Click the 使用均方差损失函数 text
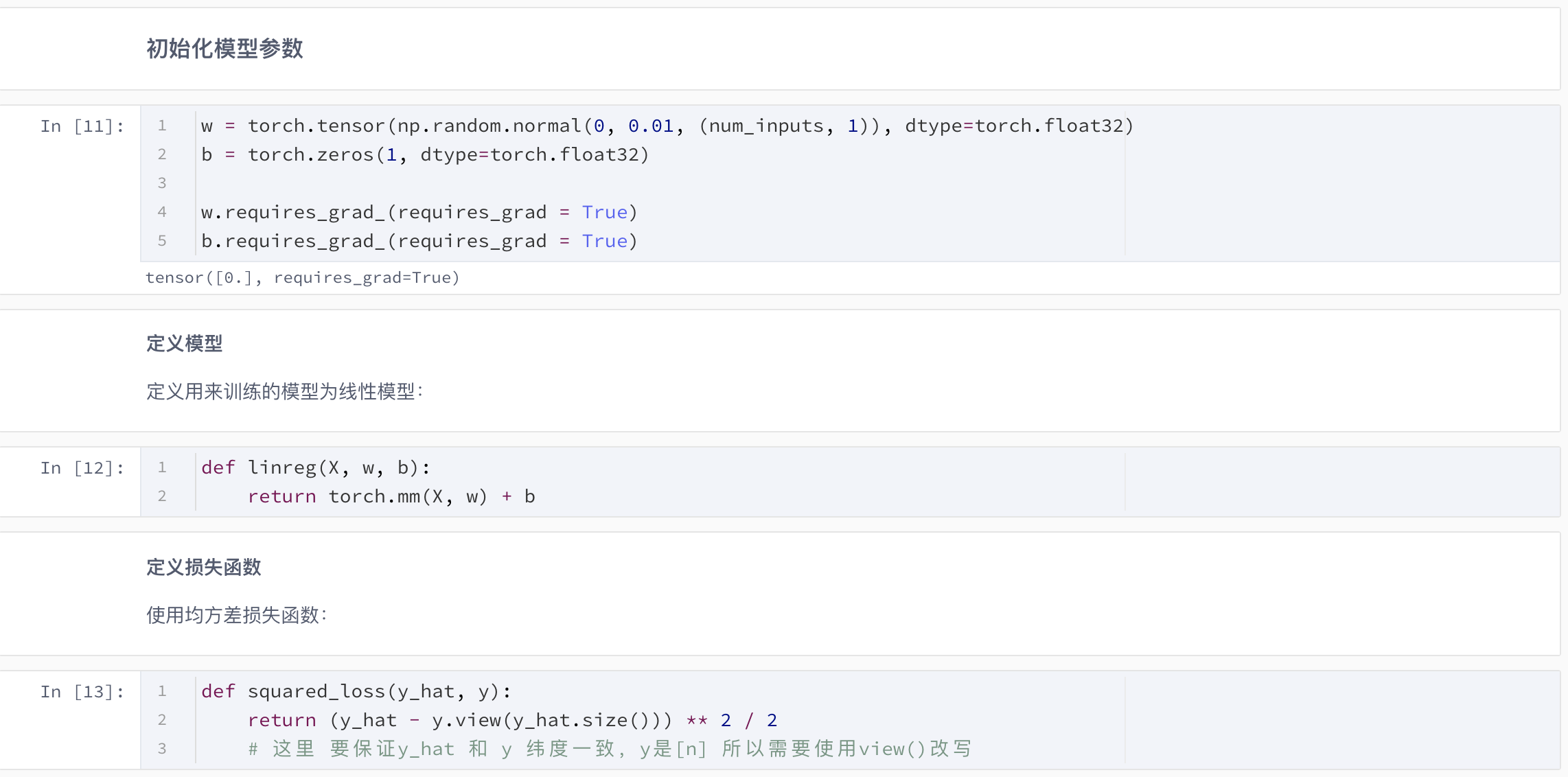 coord(236,615)
